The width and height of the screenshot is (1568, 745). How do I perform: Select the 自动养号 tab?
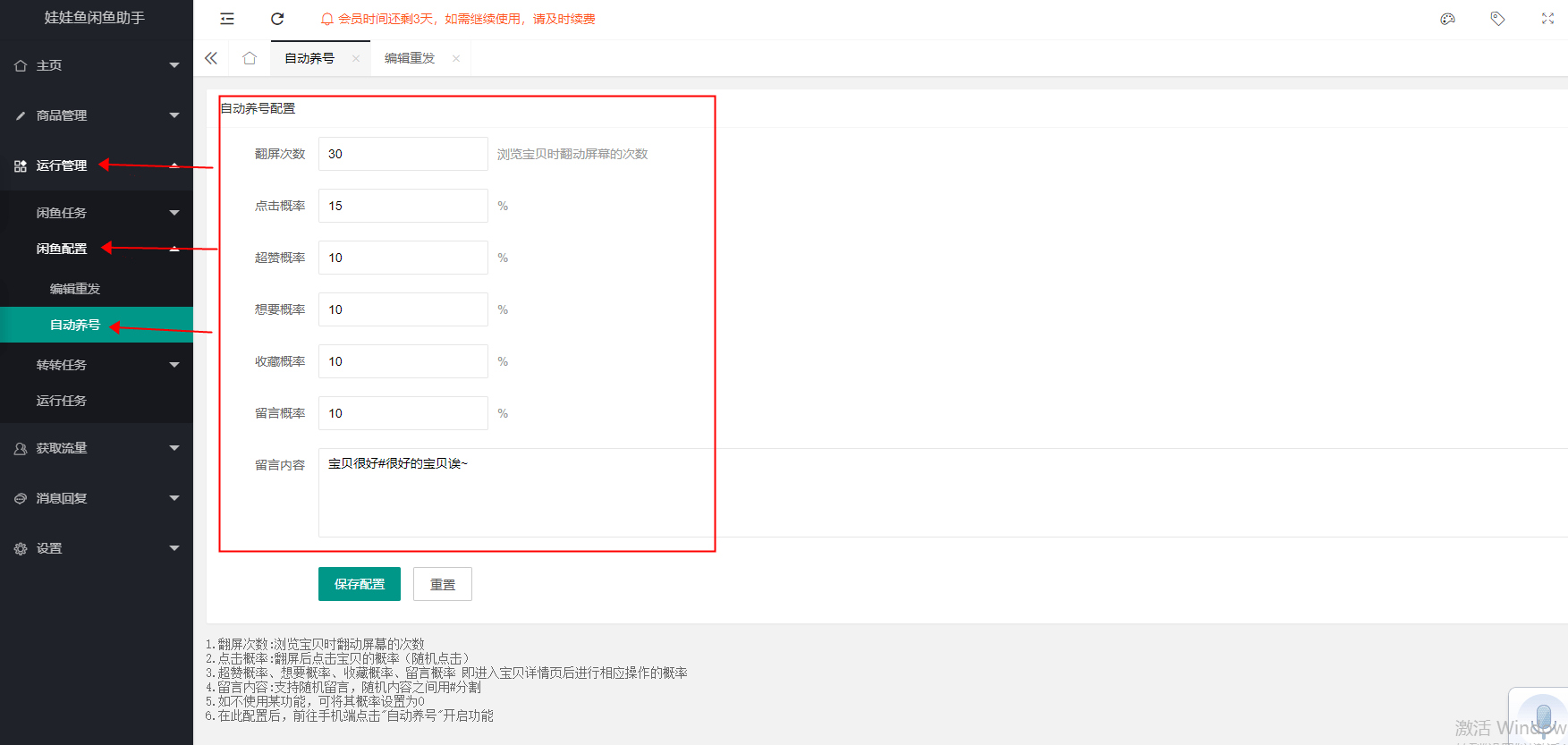tap(309, 58)
